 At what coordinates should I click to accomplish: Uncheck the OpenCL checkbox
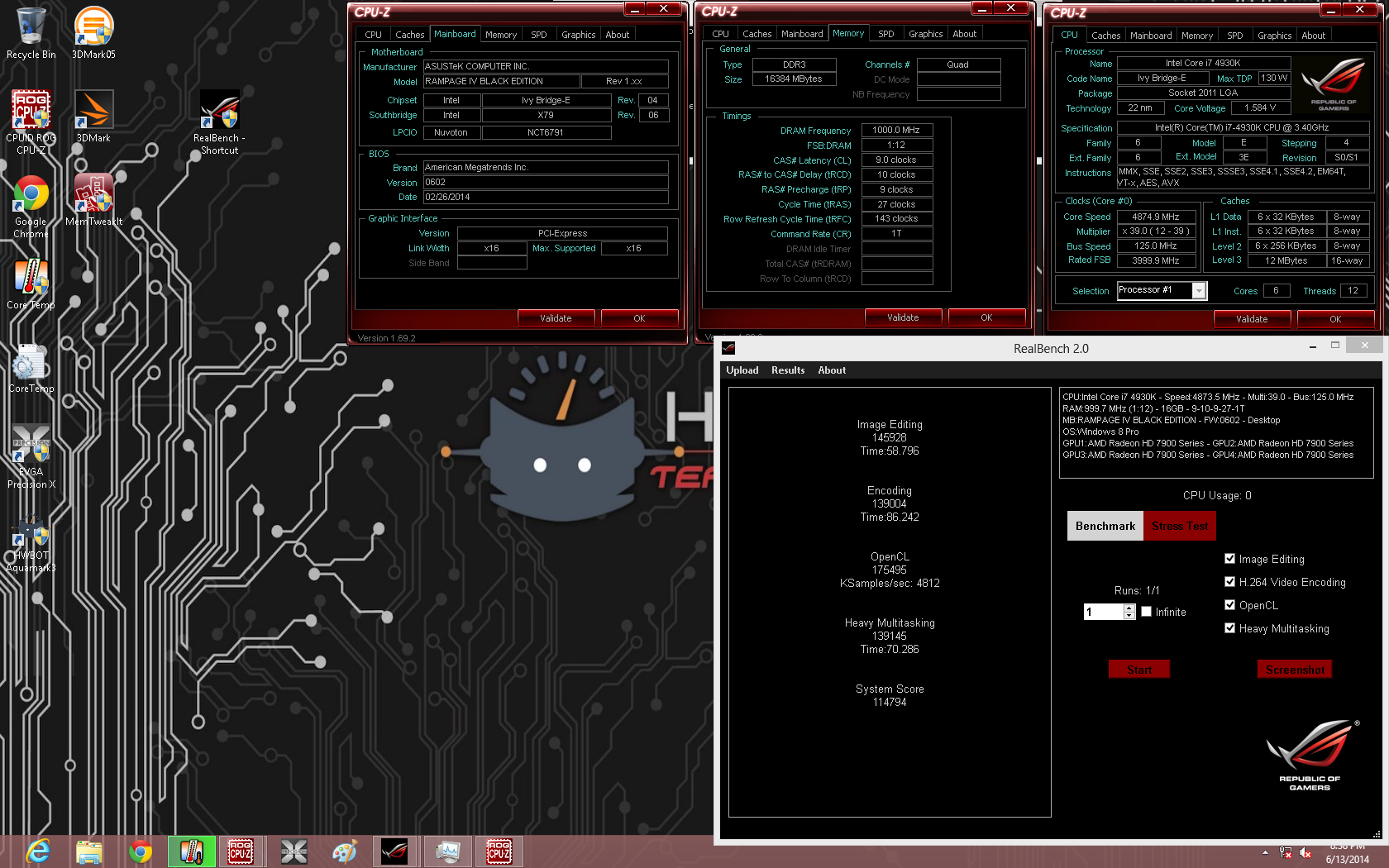click(1229, 605)
